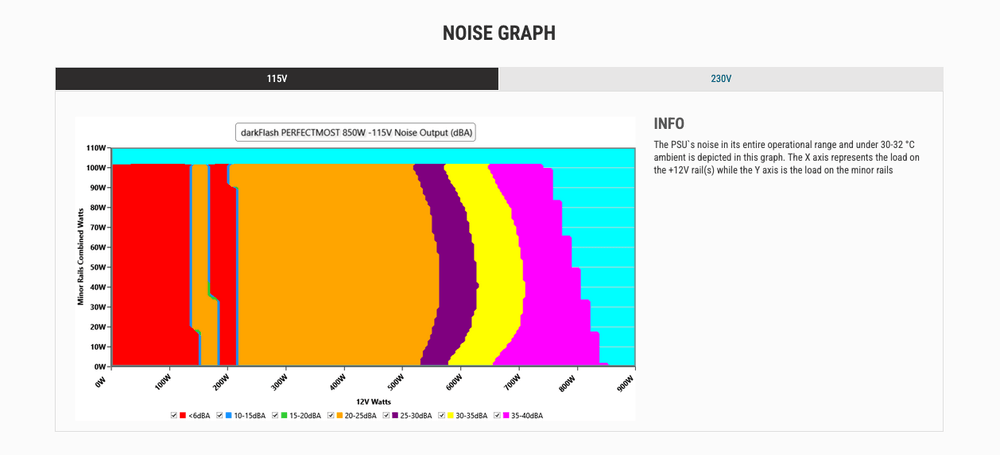
Task: Toggle the 10-15dBA legend checkbox
Action: point(220,414)
